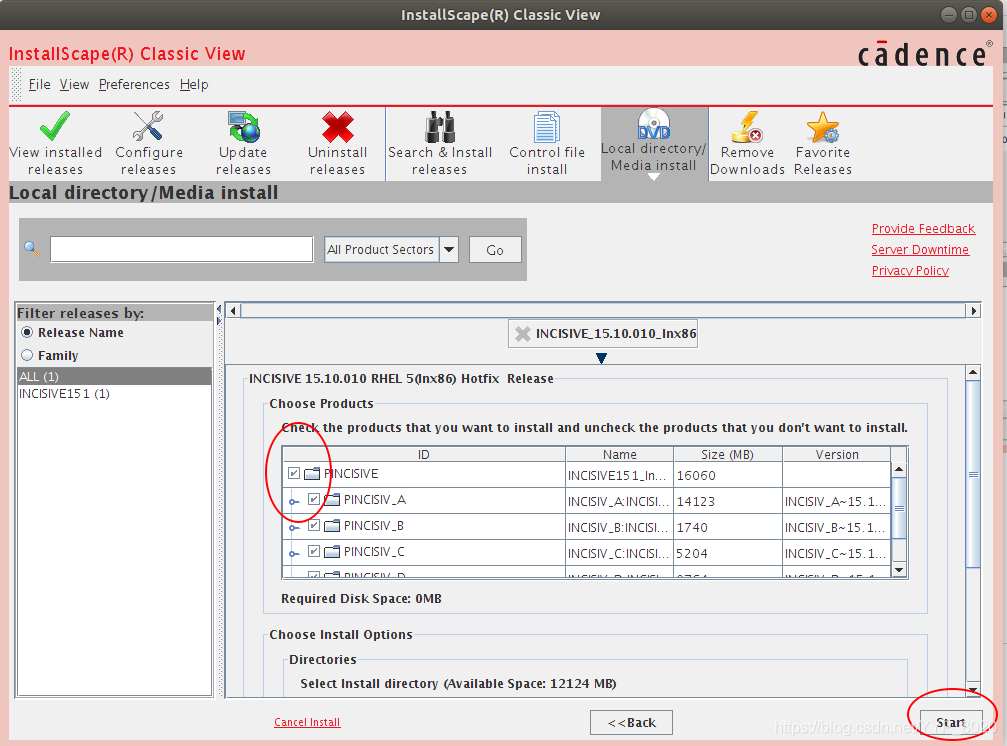Open Favorite Releases star icon
Screen dimensions: 1007x746
[x=823, y=126]
